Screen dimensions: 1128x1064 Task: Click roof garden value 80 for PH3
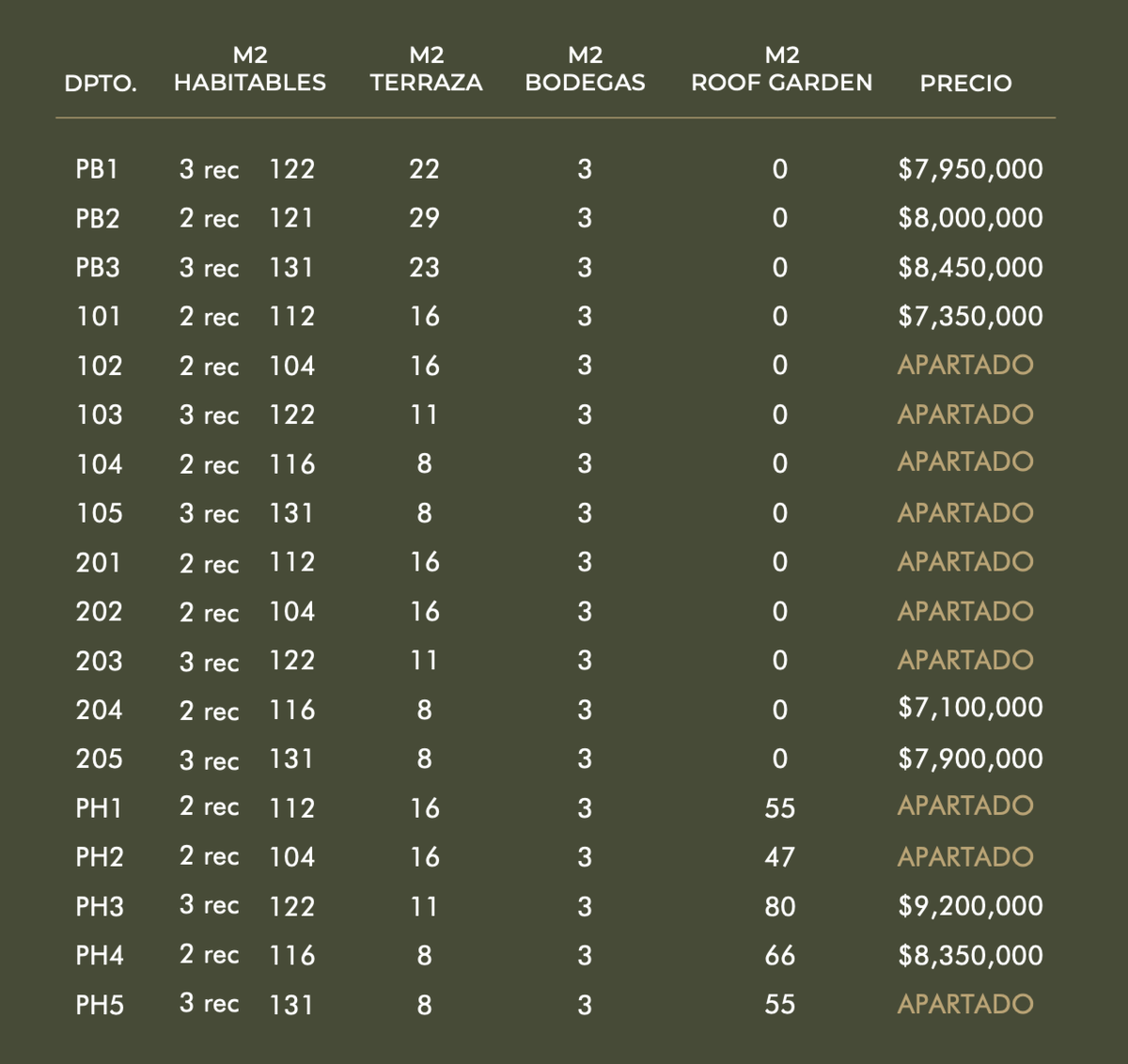pyautogui.click(x=780, y=907)
